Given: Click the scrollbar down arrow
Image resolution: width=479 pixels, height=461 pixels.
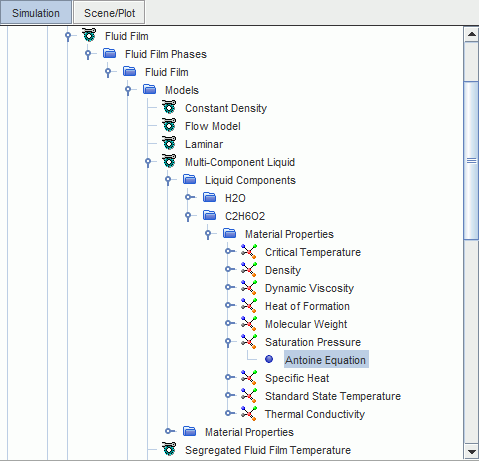Looking at the screenshot, I should [x=471, y=452].
